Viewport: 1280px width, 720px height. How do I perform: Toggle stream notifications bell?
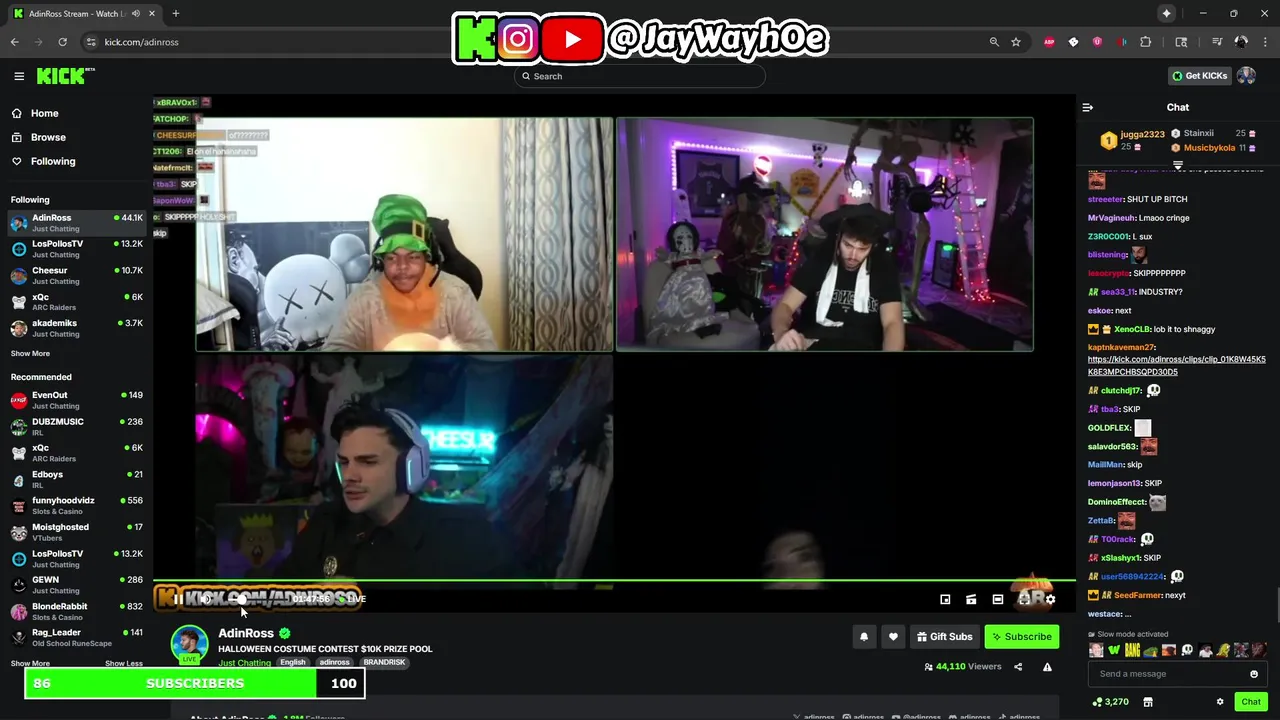click(864, 637)
